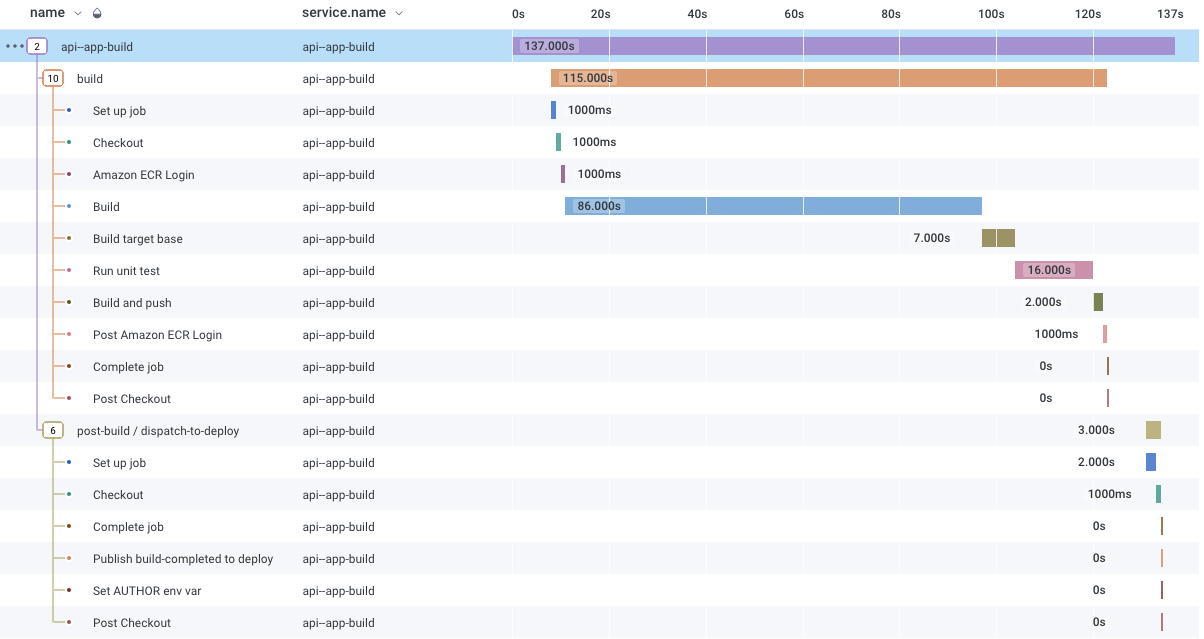Collapse the root span with 2 children badge
Image resolution: width=1204 pixels, height=639 pixels.
37,47
